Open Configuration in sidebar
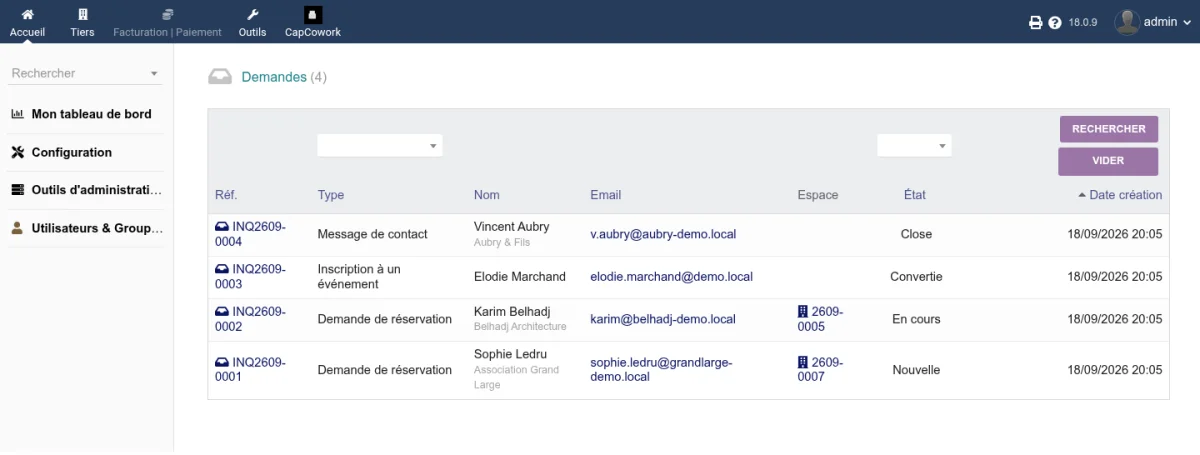1200x455 pixels. pos(72,152)
